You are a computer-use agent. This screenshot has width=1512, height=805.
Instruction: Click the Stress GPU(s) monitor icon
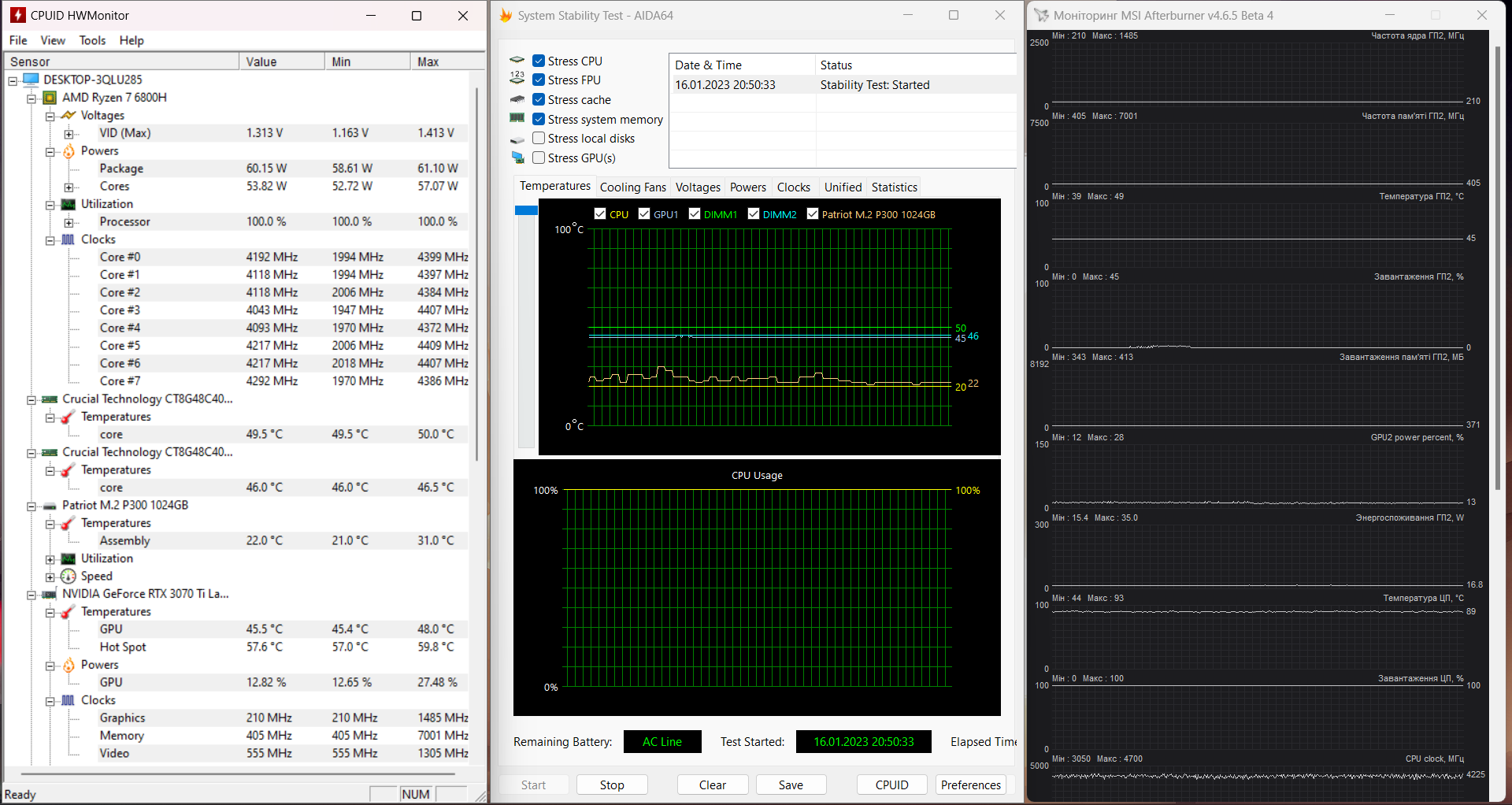pos(517,158)
